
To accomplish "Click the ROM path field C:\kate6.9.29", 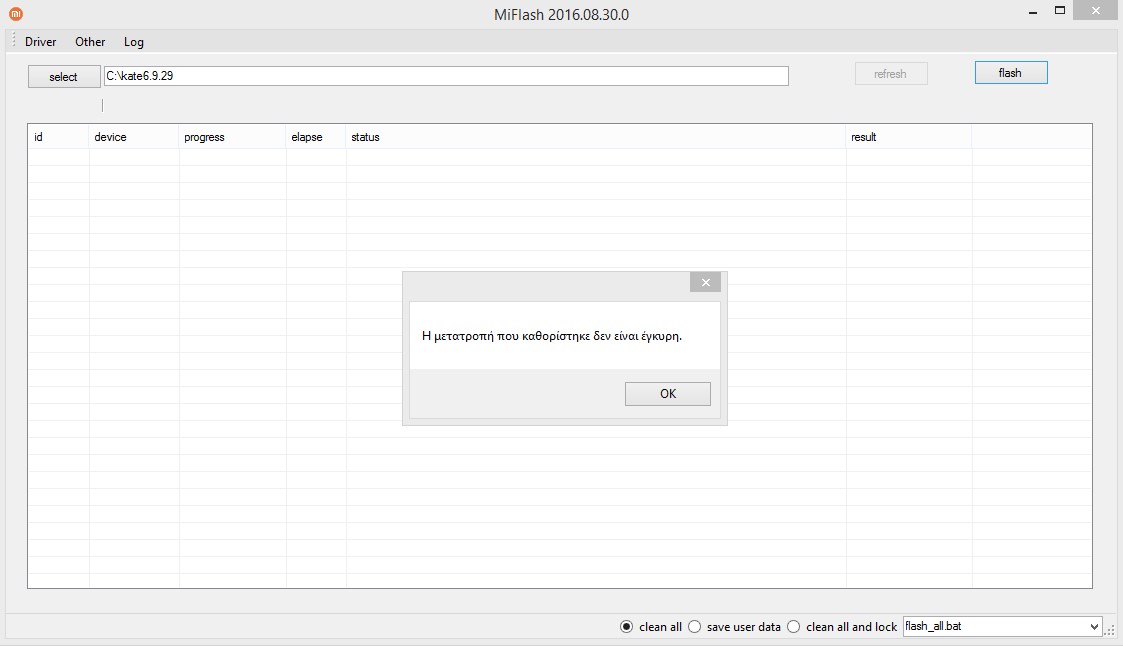I will [446, 76].
